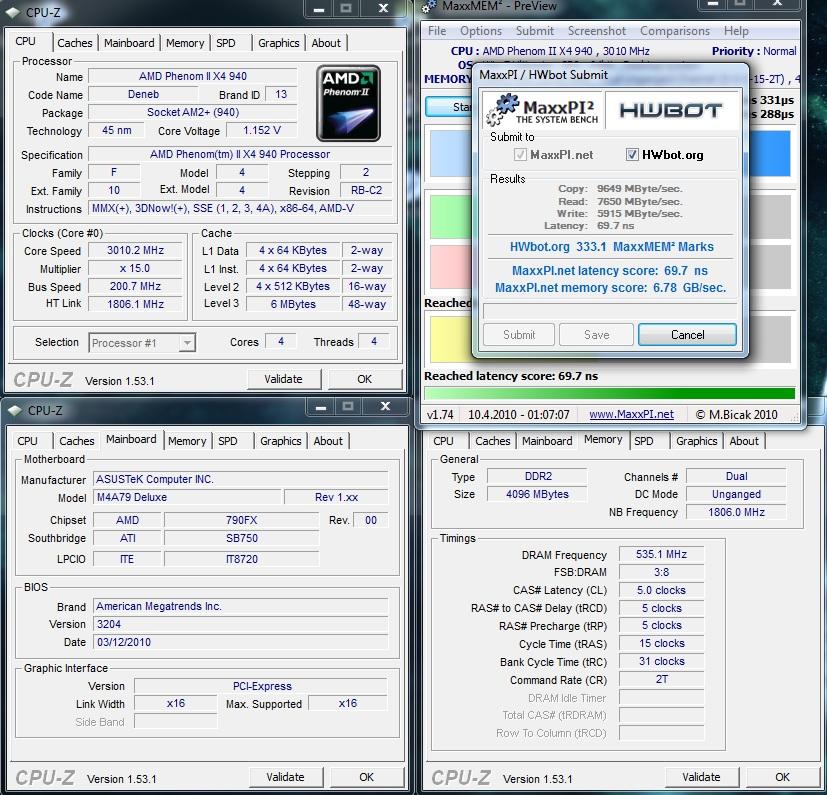Open the Processor #1 selection dropdown

pyautogui.click(x=142, y=342)
